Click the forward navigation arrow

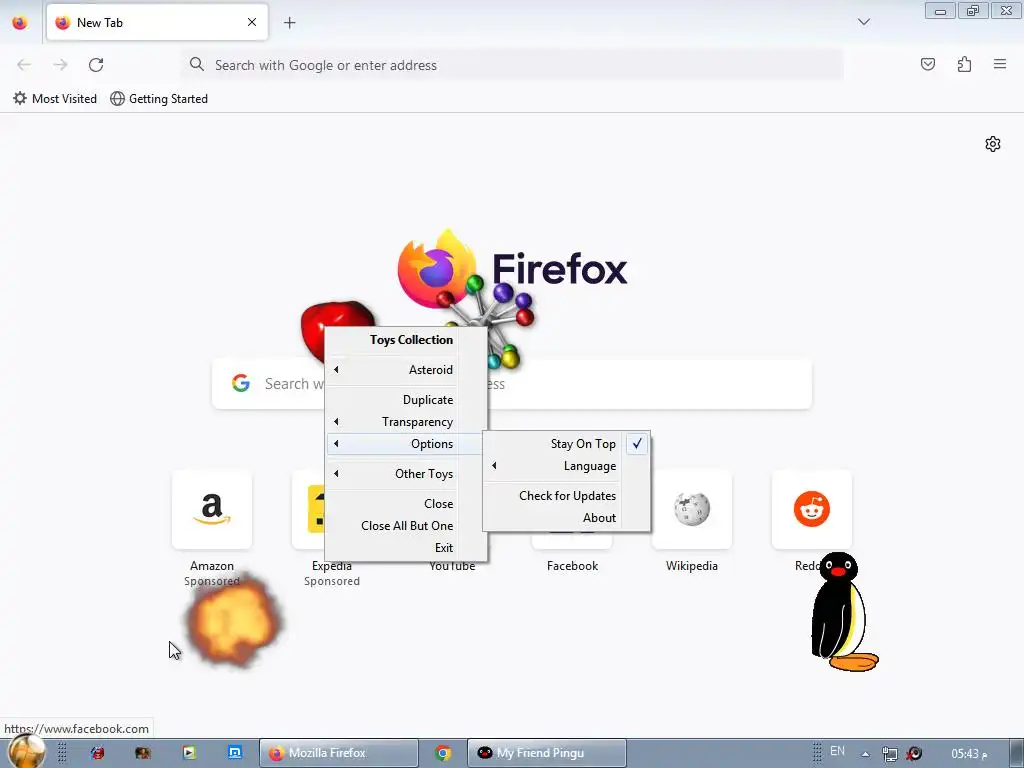pyautogui.click(x=60, y=65)
